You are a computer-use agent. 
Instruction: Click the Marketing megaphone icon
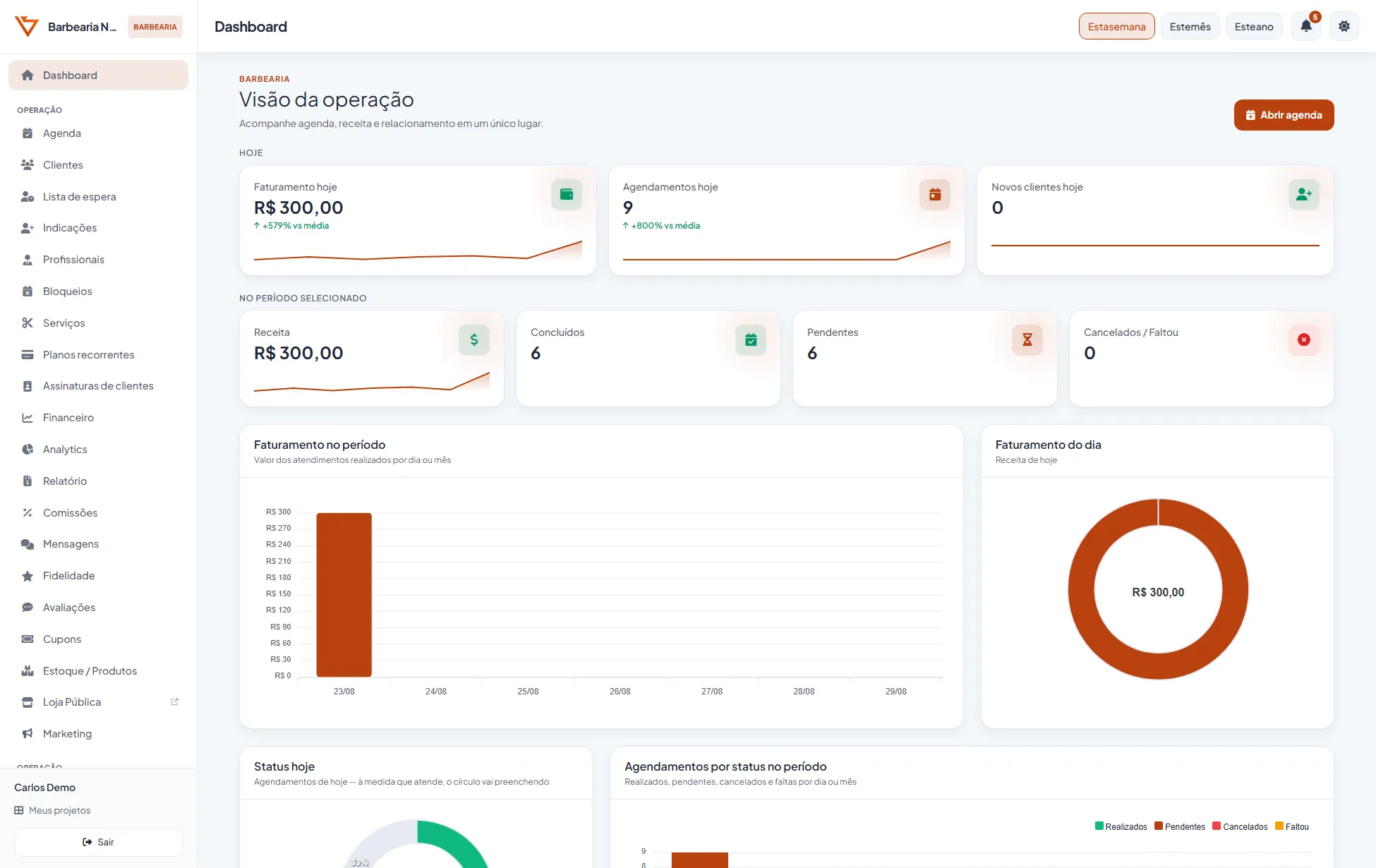click(x=28, y=734)
